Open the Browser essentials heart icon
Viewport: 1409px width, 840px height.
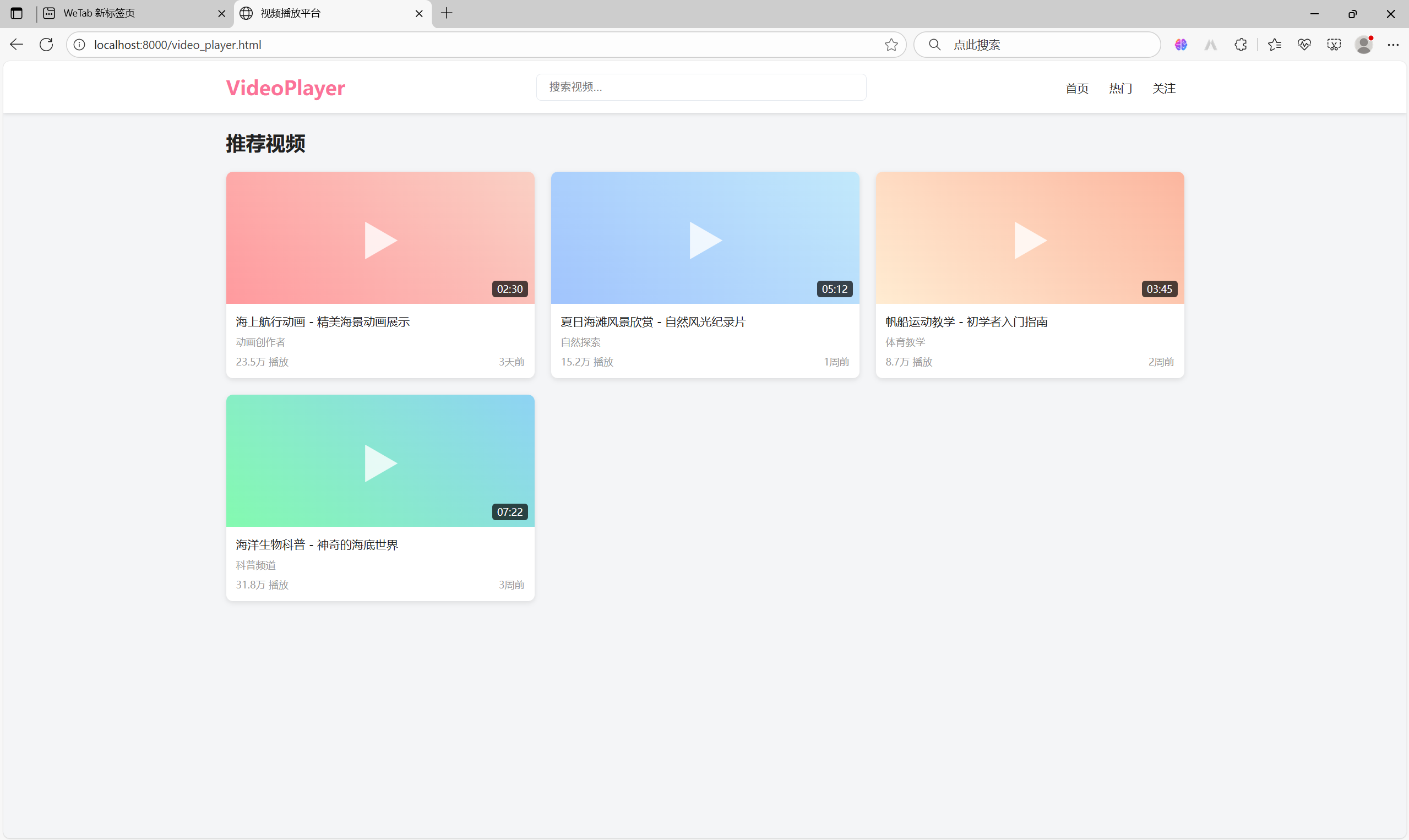coord(1304,45)
